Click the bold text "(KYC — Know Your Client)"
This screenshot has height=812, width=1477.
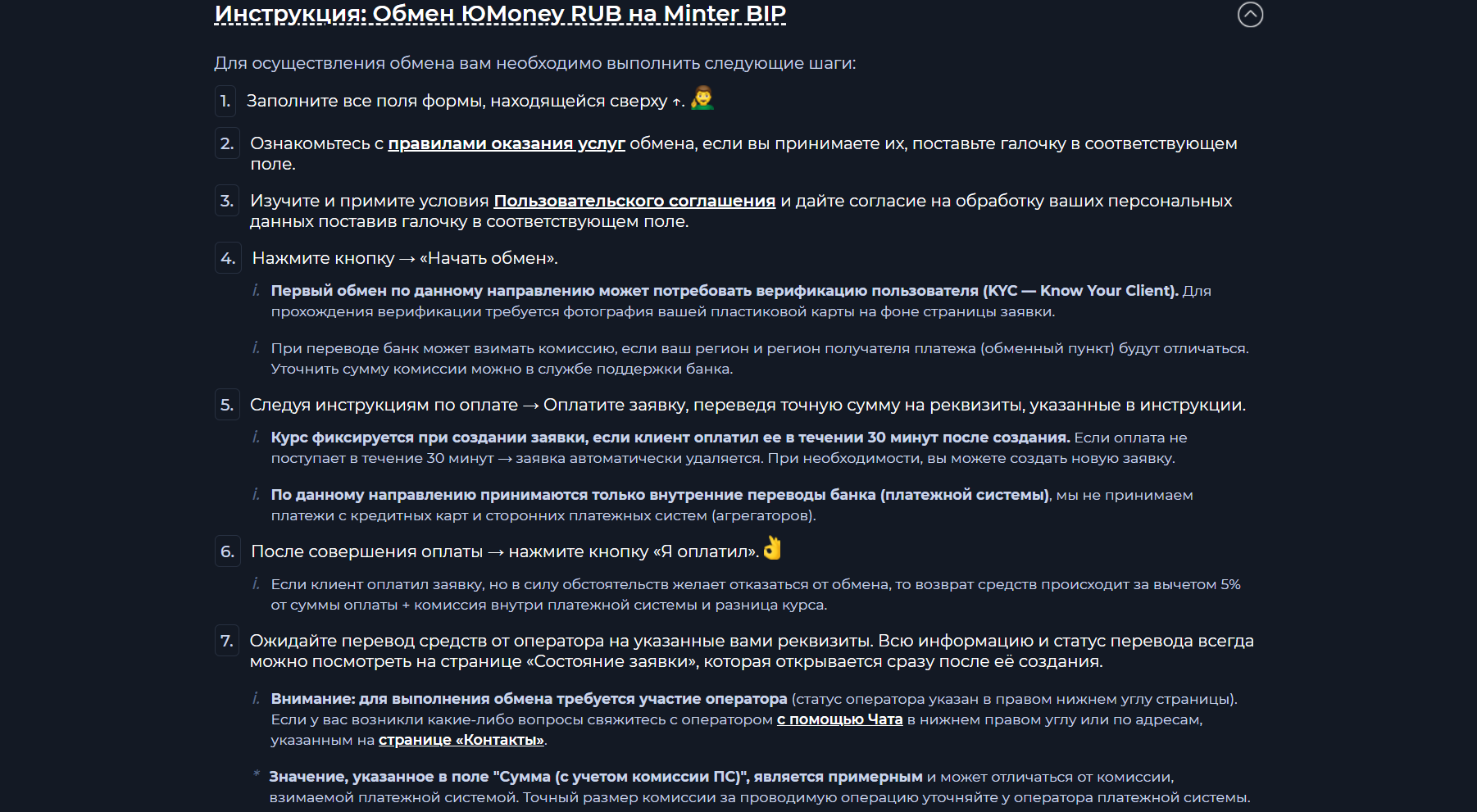tap(1080, 291)
